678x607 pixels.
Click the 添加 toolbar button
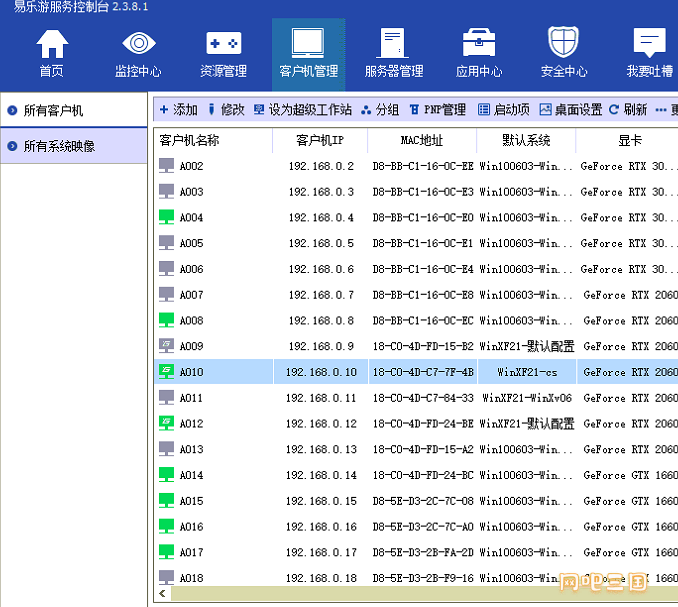pos(178,110)
